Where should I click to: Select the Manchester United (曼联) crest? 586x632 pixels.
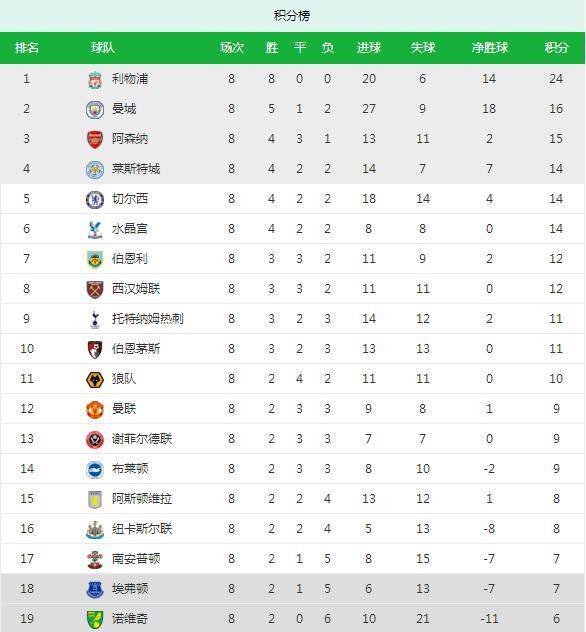95,410
